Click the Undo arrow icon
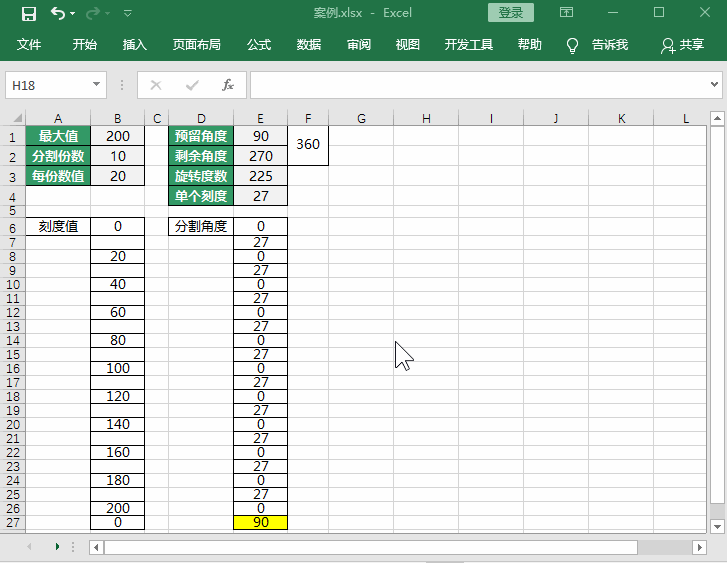This screenshot has width=727, height=563. click(x=58, y=13)
